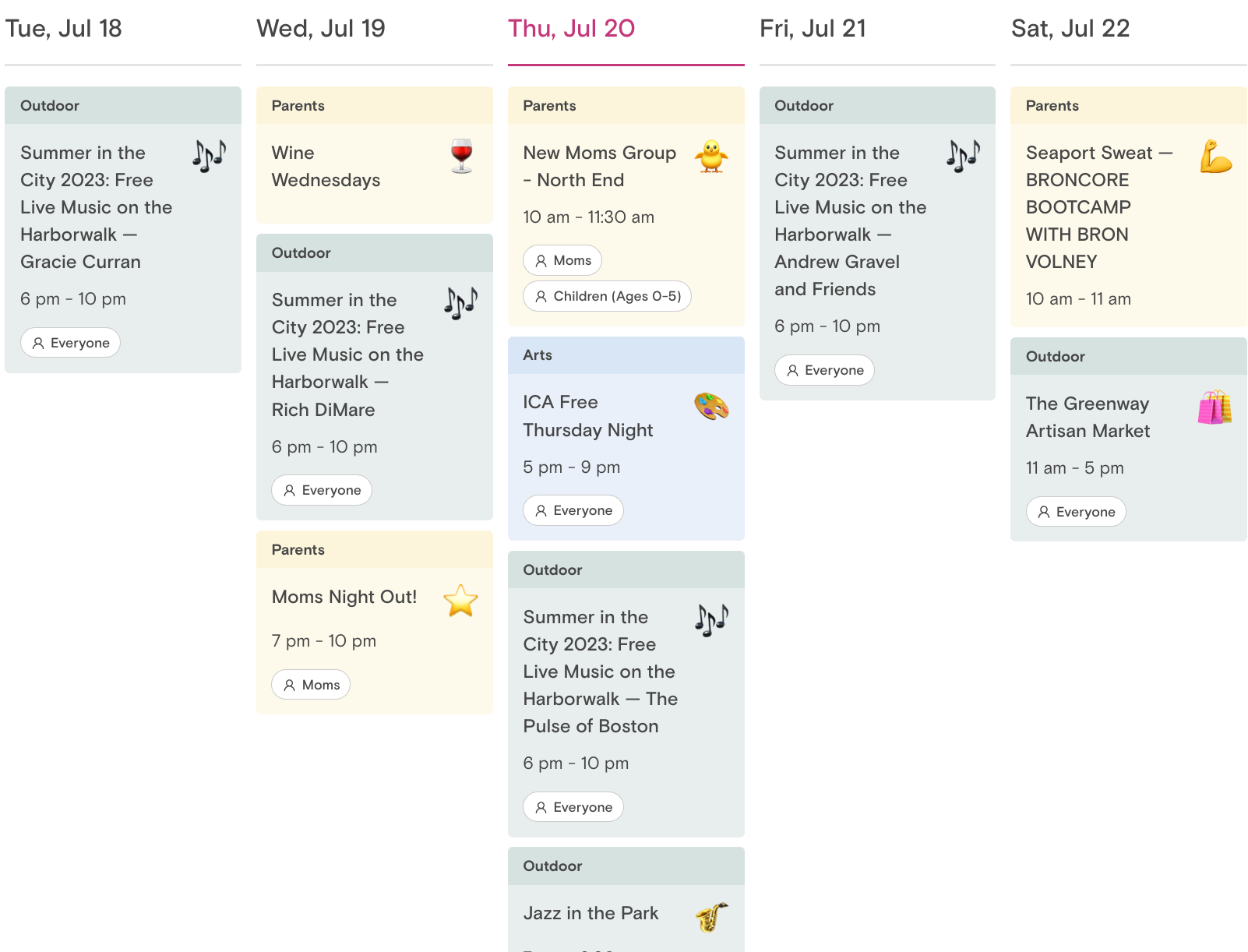Open The Greenway Artisan Market event title
This screenshot has width=1248, height=952.
[1088, 417]
